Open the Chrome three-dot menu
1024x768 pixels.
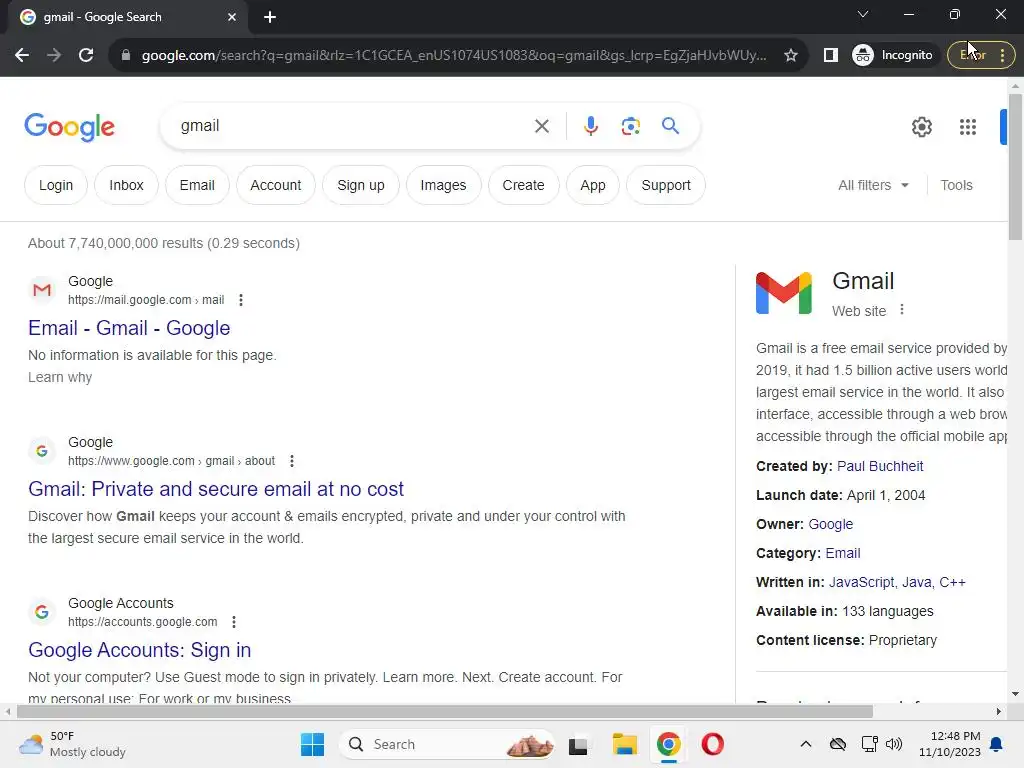point(1002,56)
